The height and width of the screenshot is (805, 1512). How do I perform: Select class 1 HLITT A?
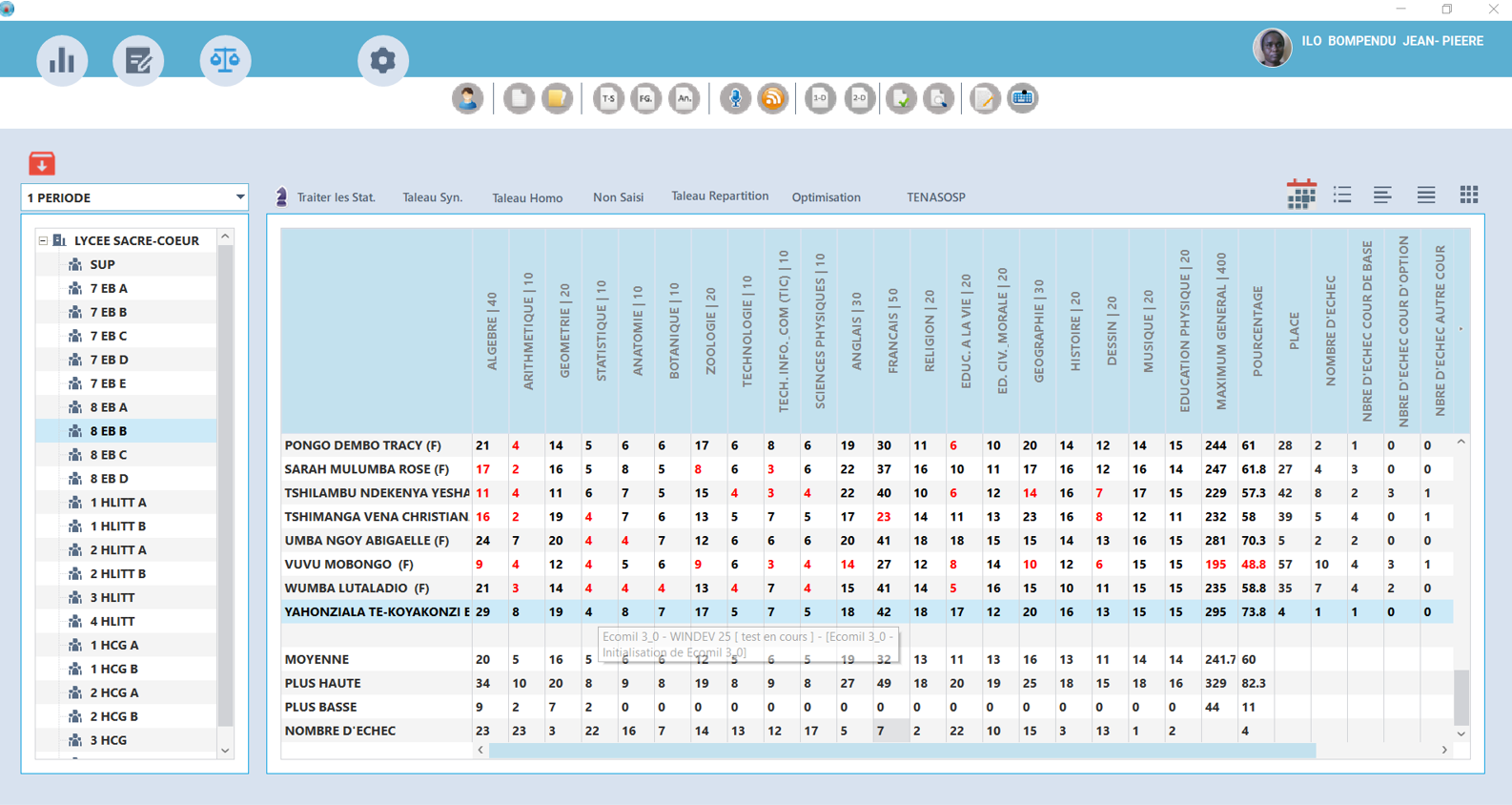point(118,503)
